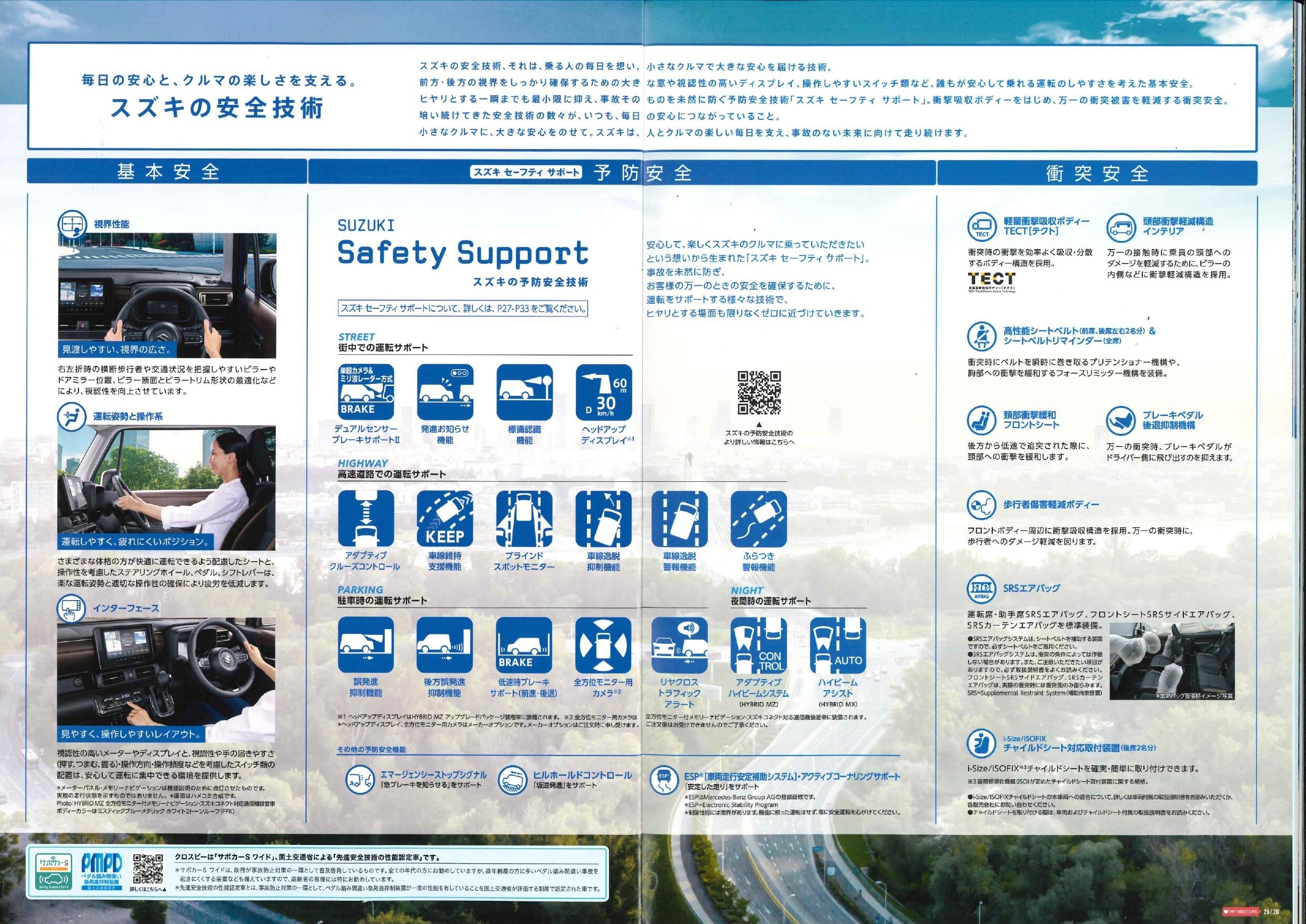Image resolution: width=1306 pixels, height=924 pixels.
Task: Click the hill hold control icon
Action: [512, 780]
